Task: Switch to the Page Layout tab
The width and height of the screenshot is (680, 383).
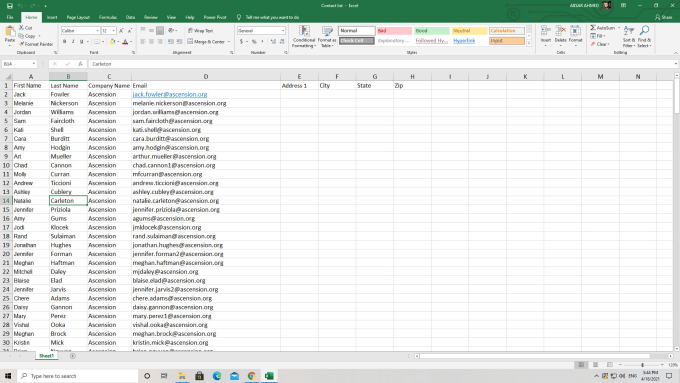Action: click(x=78, y=17)
